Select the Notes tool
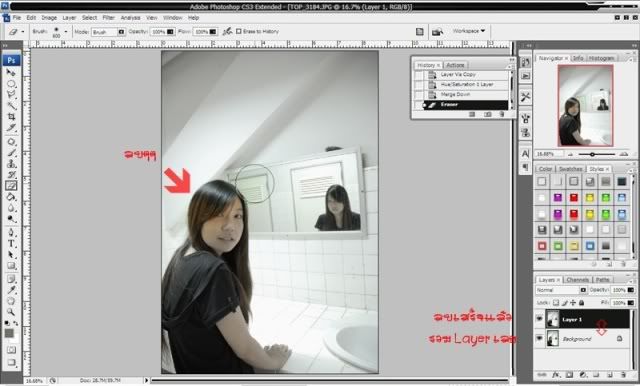This screenshot has width=640, height=386. click(11, 279)
